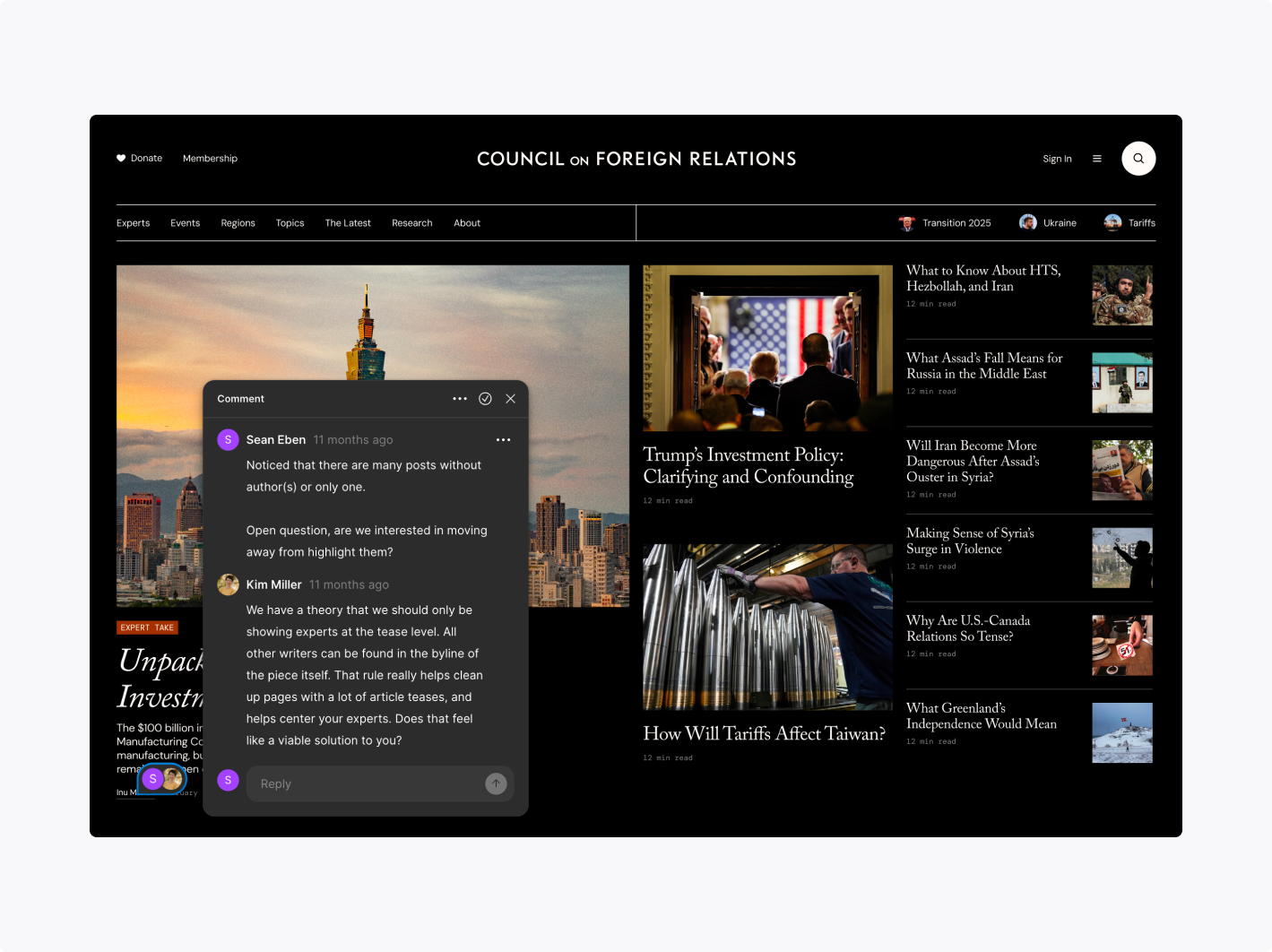Image resolution: width=1272 pixels, height=952 pixels.
Task: Click Transition 2025 topic avatar icon
Action: tap(907, 223)
